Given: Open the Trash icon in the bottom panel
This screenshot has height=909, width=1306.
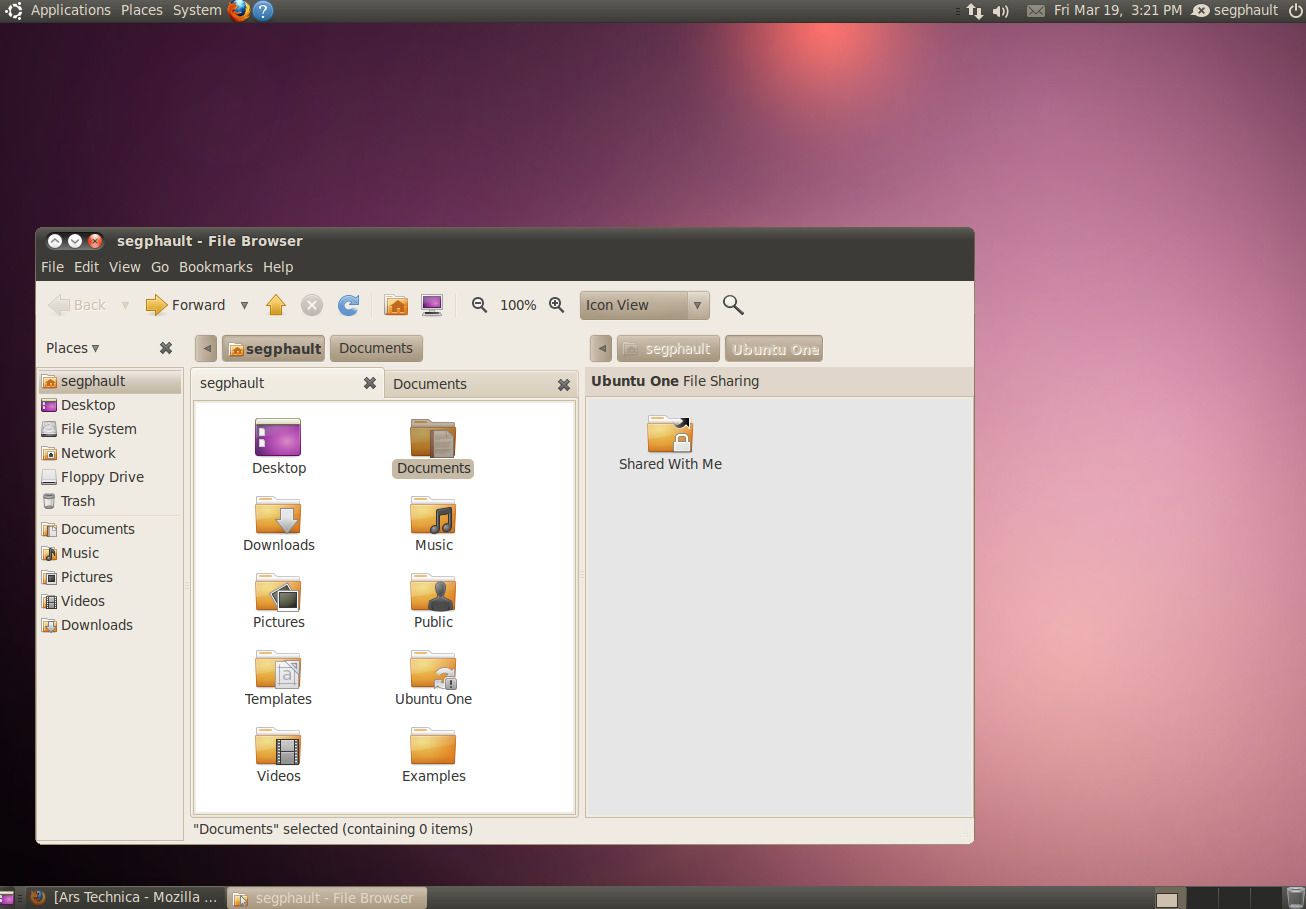Looking at the screenshot, I should pos(1295,898).
